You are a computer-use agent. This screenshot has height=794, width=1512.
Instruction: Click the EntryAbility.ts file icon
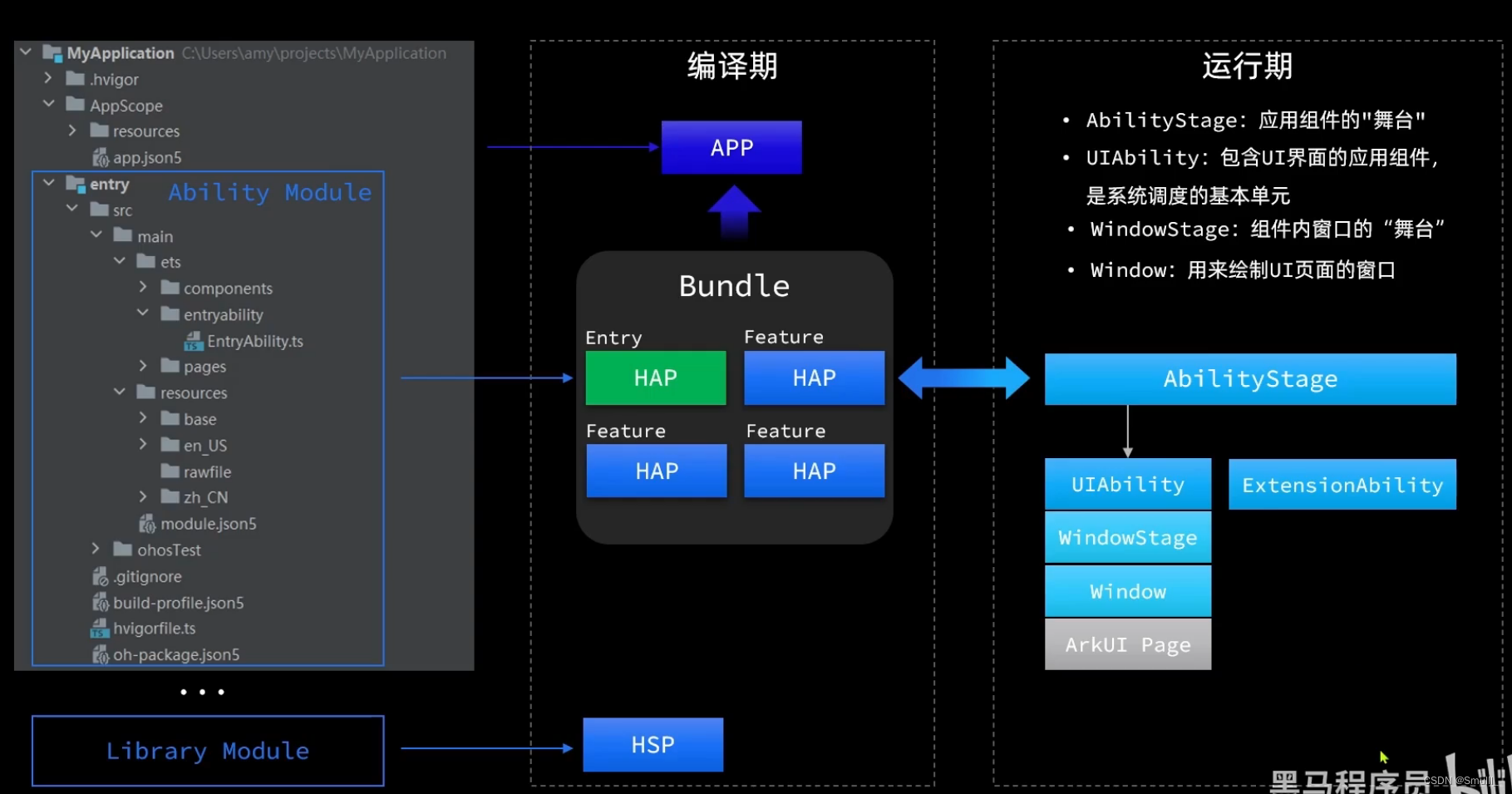194,341
